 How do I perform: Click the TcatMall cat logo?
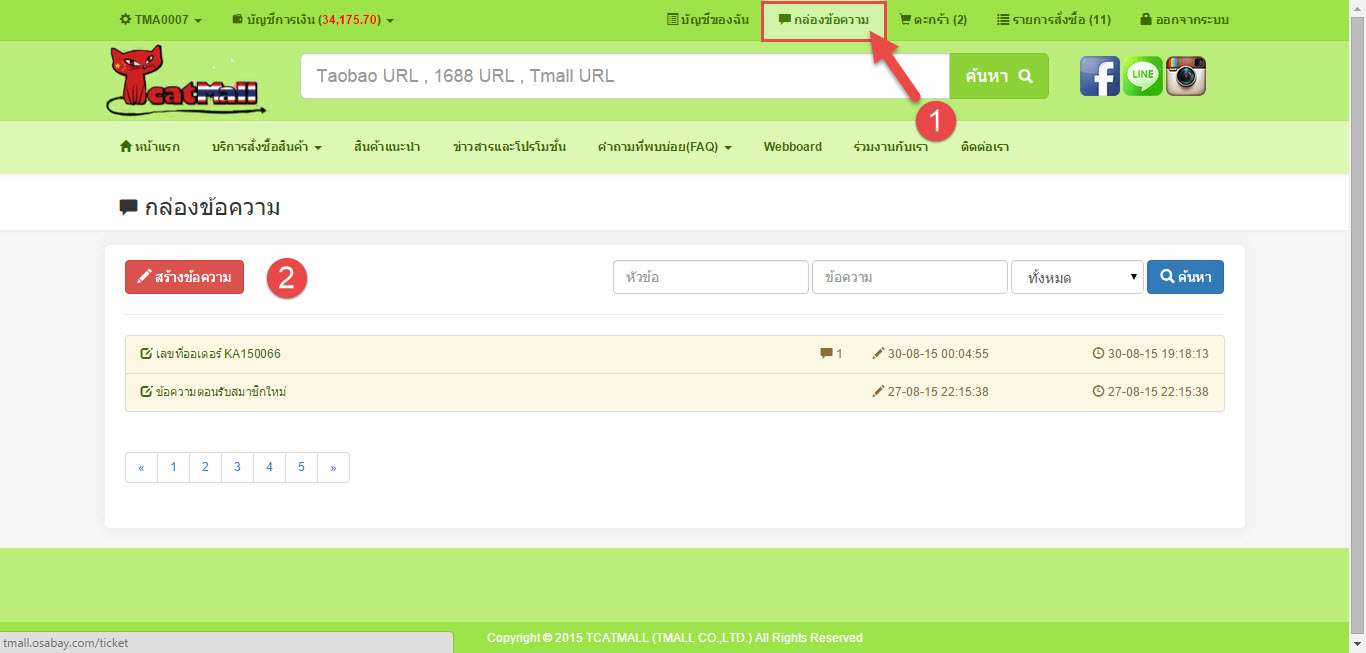(x=181, y=80)
